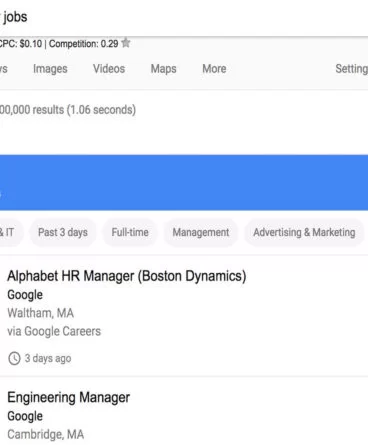Screen dimensions: 368x445
Task: Choose the Advertising & Marketing filter chip
Action: [x=304, y=232]
